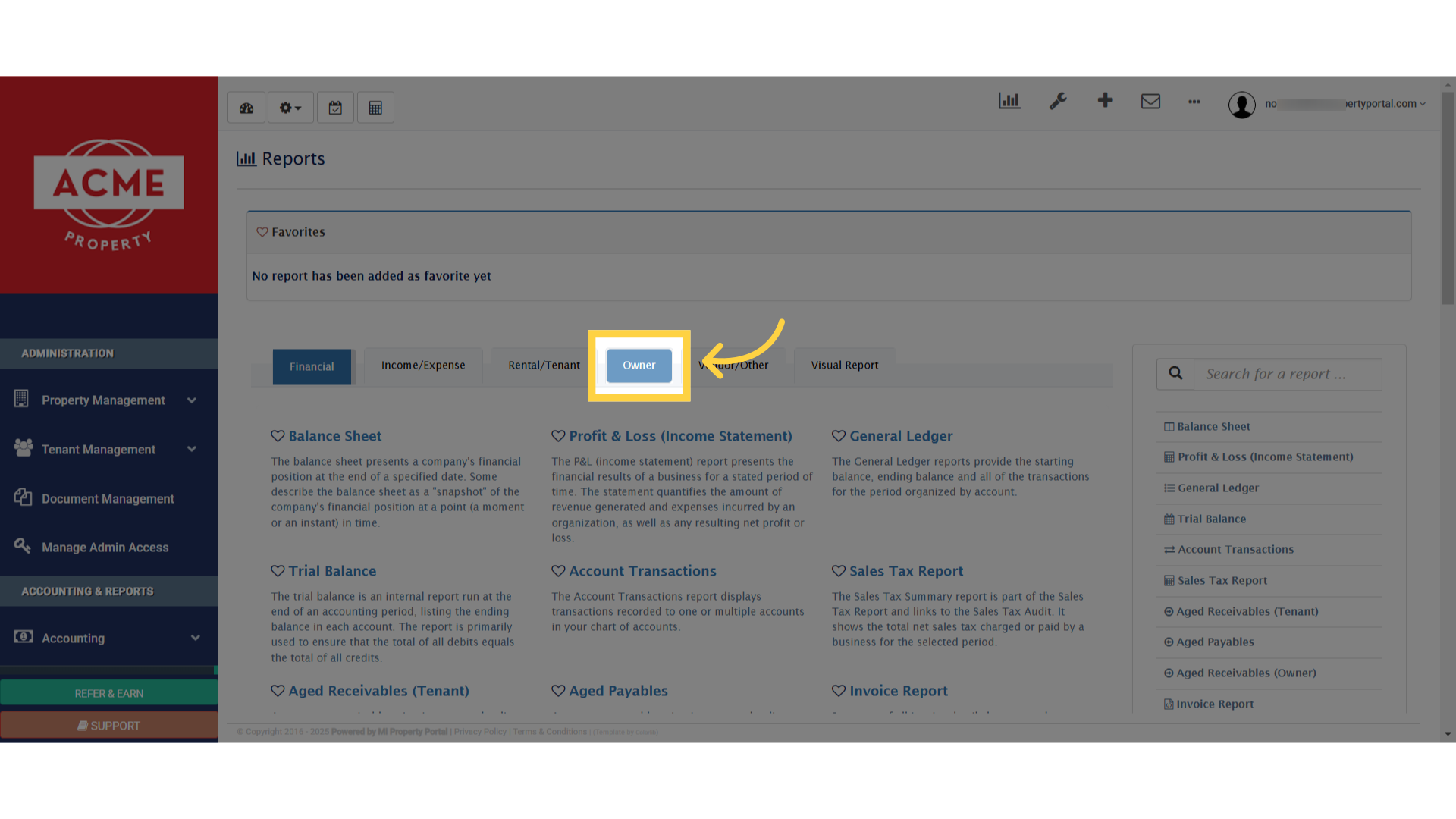Click the user avatar image

click(1241, 105)
